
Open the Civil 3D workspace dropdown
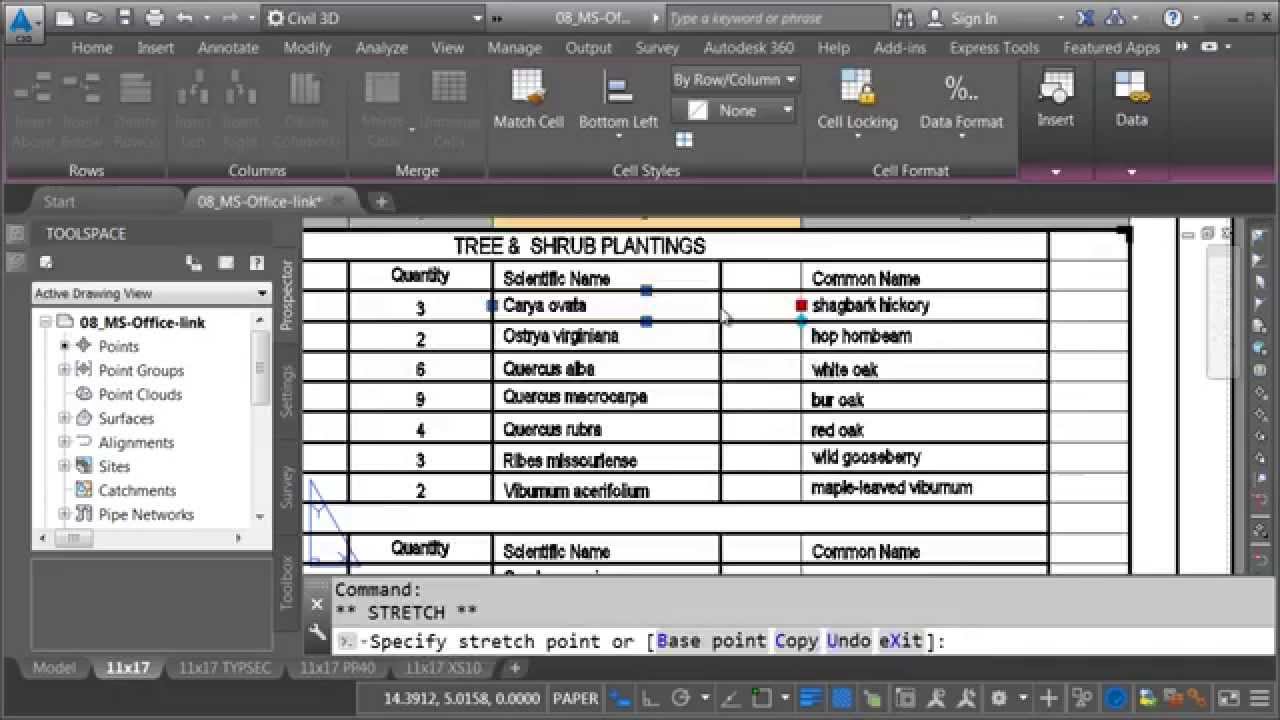pyautogui.click(x=375, y=18)
